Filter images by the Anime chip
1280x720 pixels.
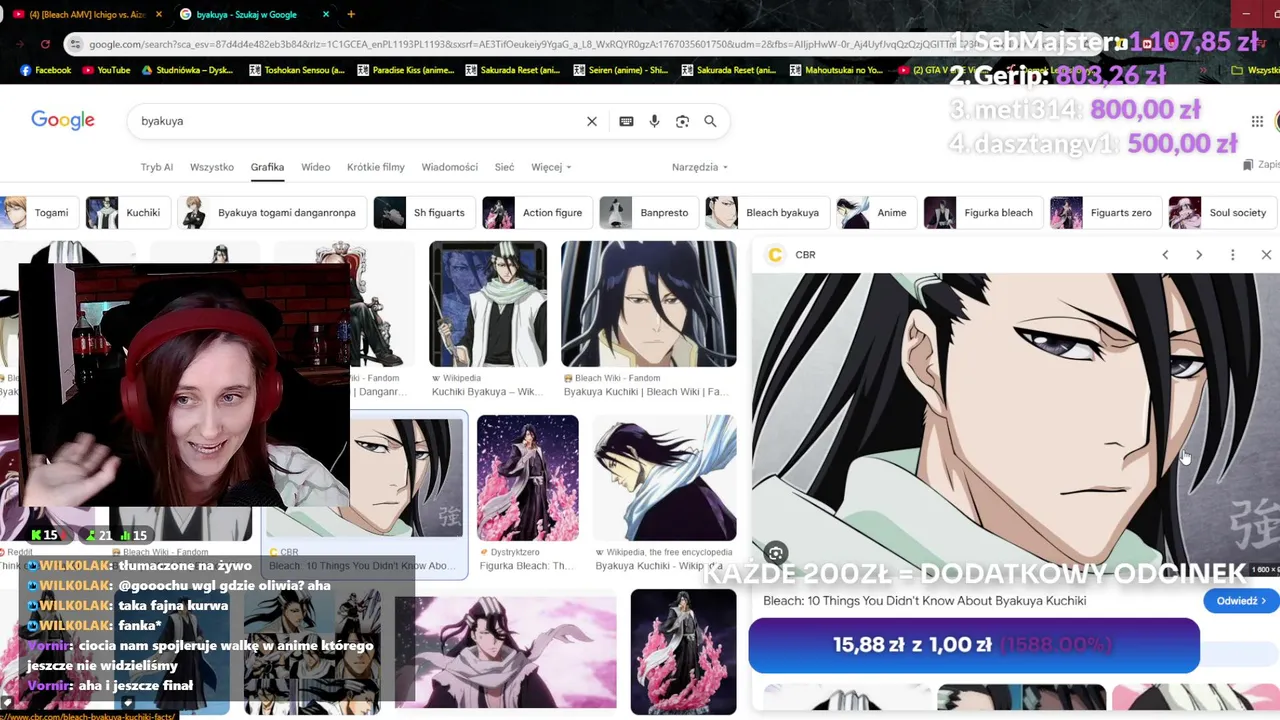coord(877,213)
